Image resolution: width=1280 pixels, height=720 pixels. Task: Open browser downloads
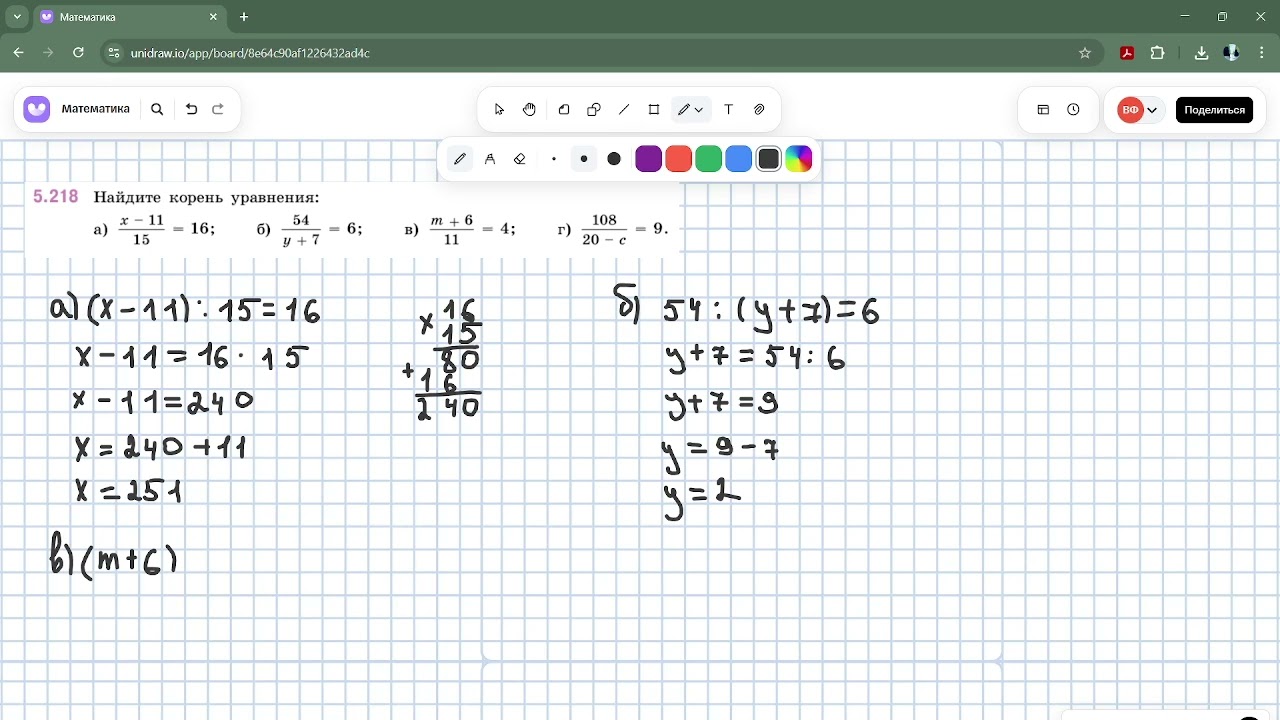coord(1202,53)
